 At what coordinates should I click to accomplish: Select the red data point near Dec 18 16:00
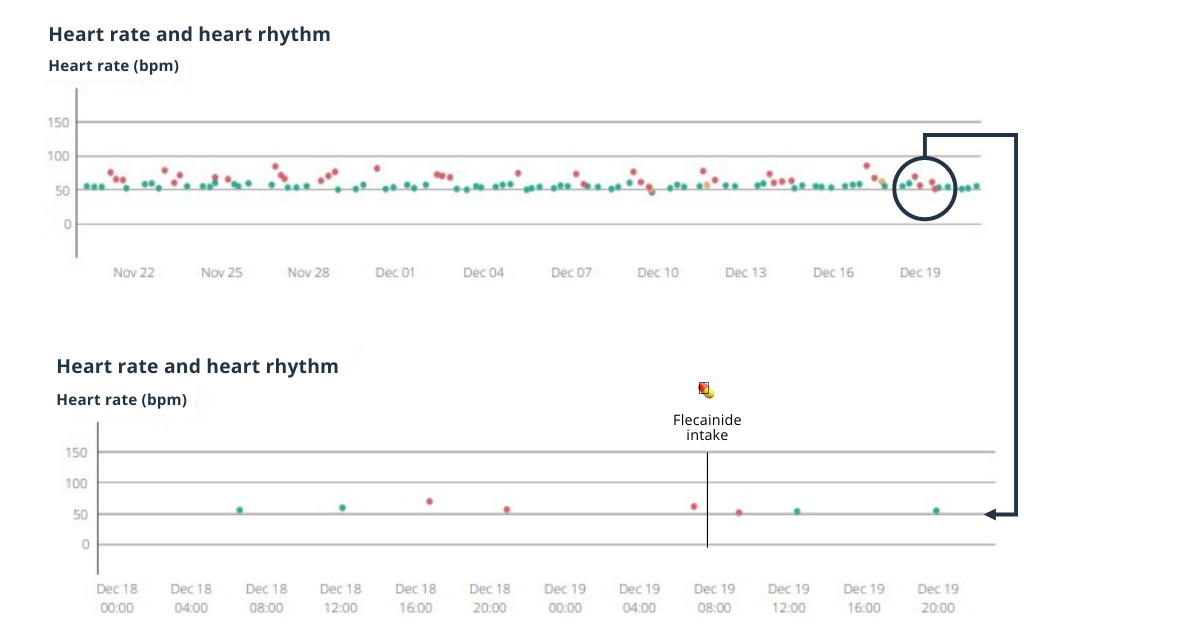429,501
